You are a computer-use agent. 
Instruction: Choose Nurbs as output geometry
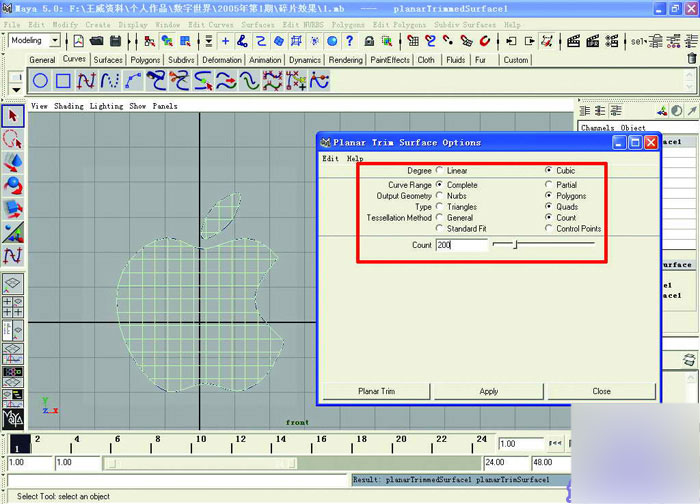click(440, 196)
